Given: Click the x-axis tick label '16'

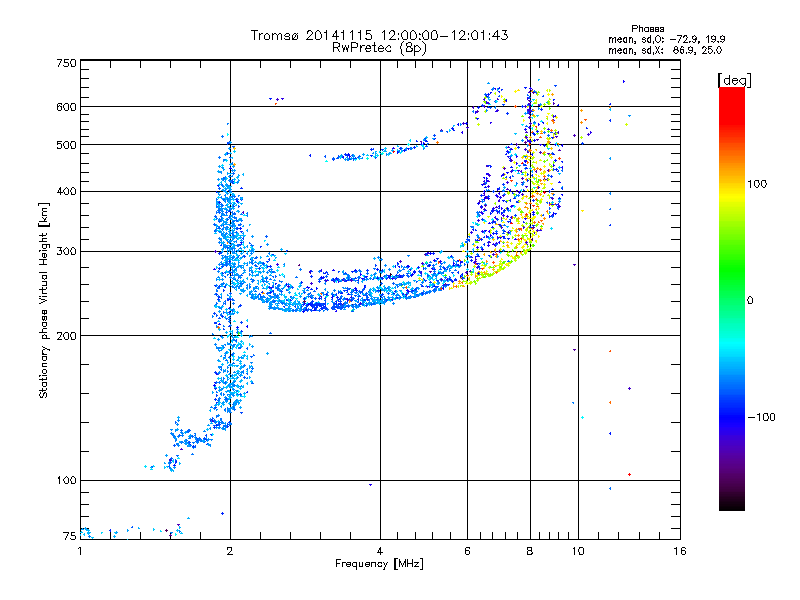Looking at the screenshot, I should 680,551.
